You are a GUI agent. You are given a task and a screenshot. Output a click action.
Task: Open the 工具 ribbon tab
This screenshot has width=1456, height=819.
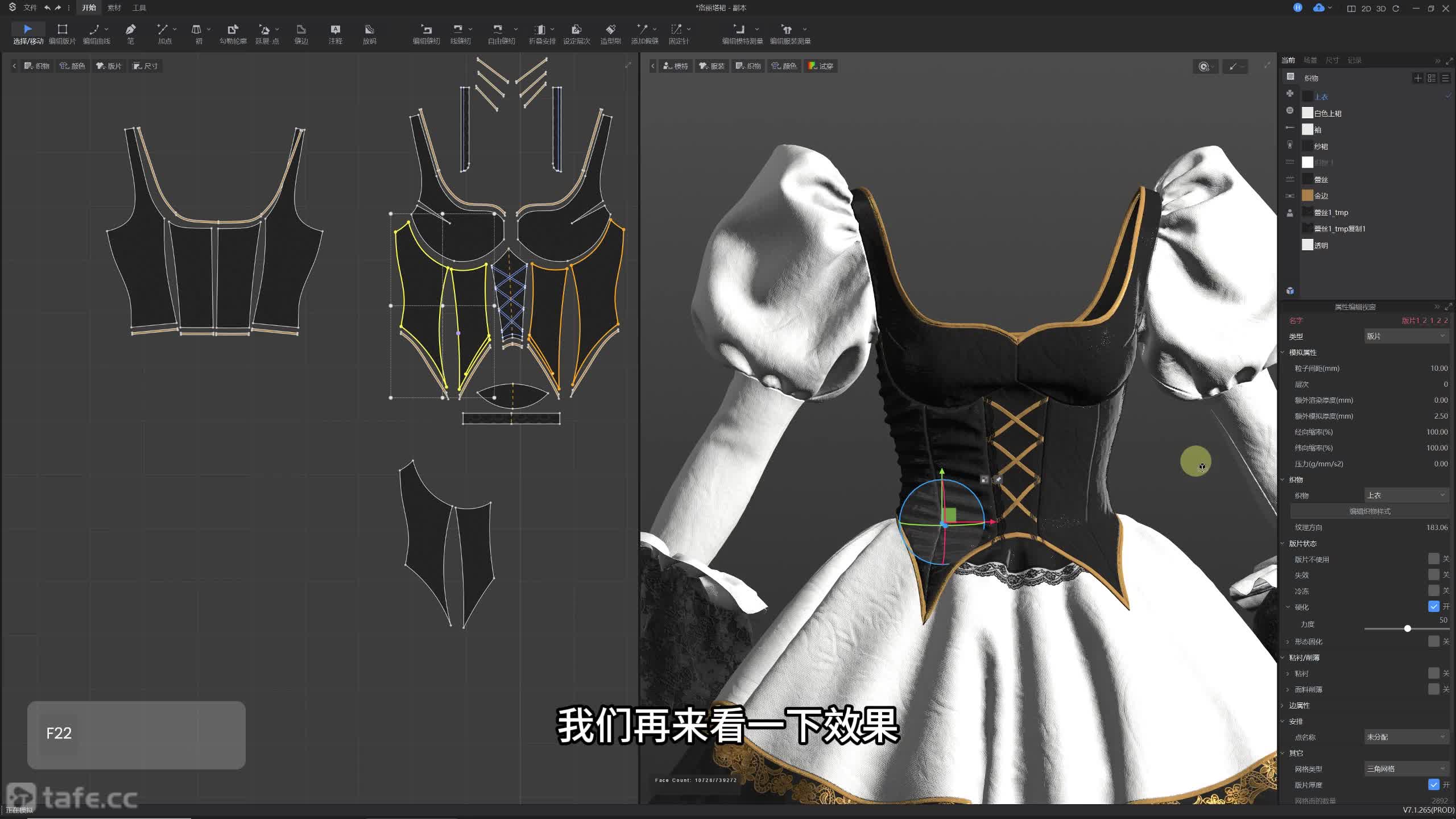(x=139, y=8)
